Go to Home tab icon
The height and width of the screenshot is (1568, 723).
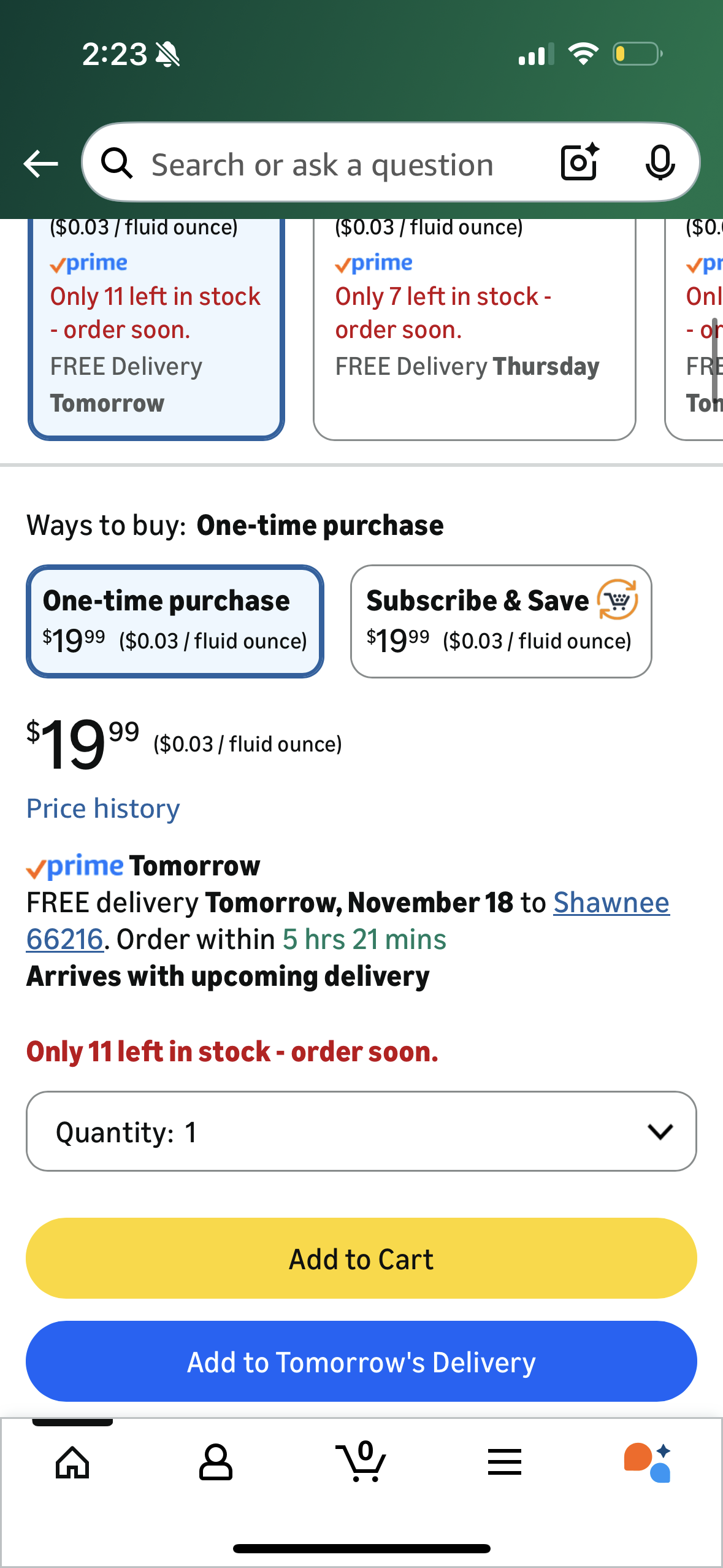pos(72,1462)
